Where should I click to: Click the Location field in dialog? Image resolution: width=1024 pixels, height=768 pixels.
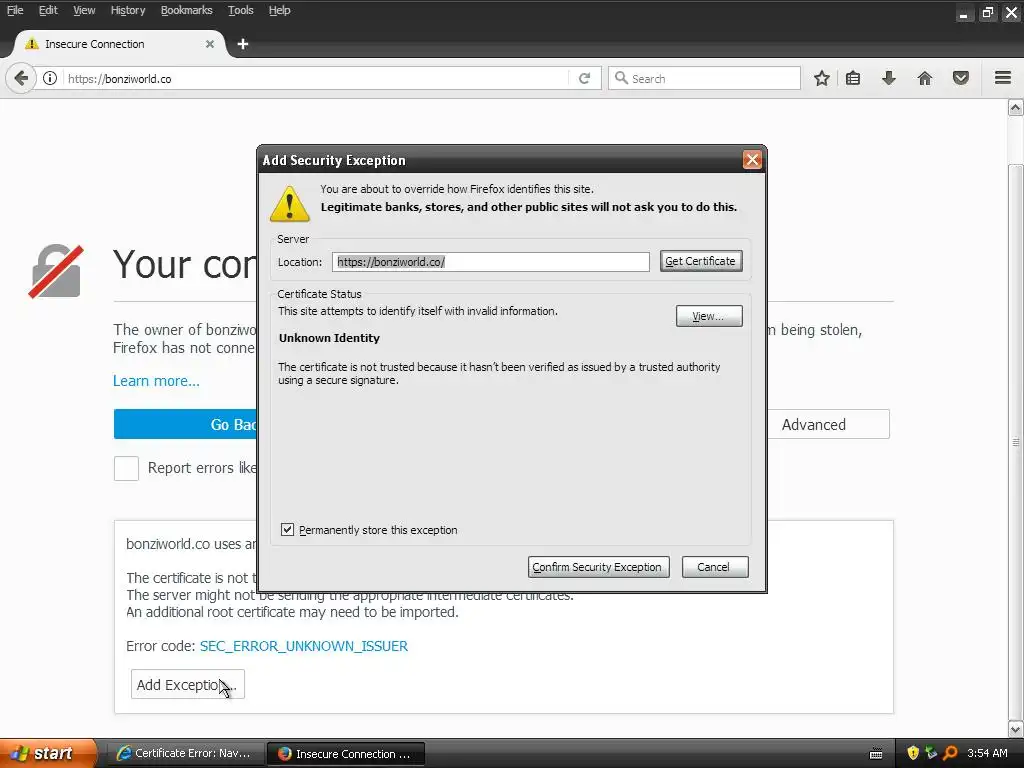point(490,262)
